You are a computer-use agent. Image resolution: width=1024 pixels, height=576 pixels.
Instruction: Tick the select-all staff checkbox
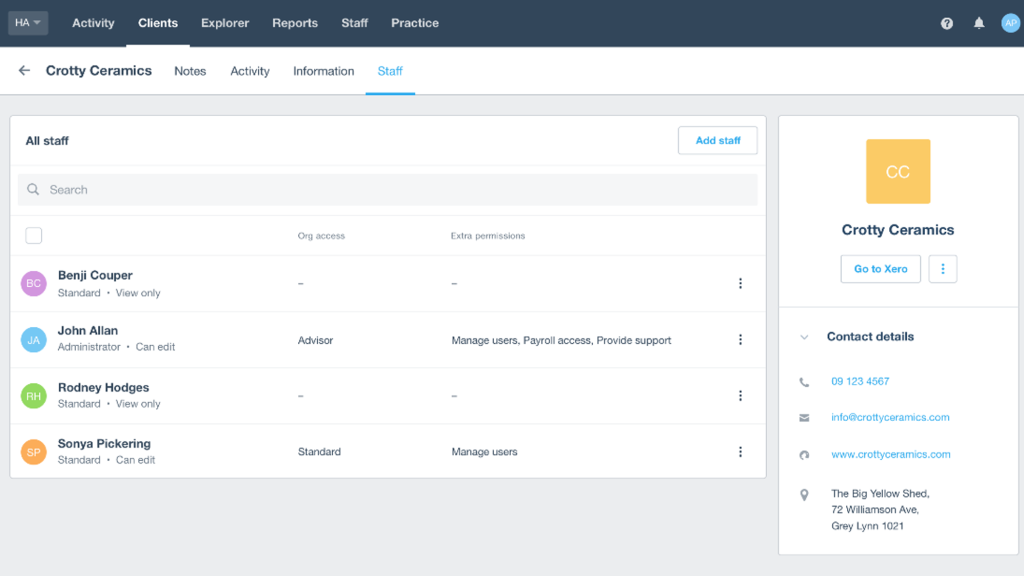pyautogui.click(x=33, y=235)
